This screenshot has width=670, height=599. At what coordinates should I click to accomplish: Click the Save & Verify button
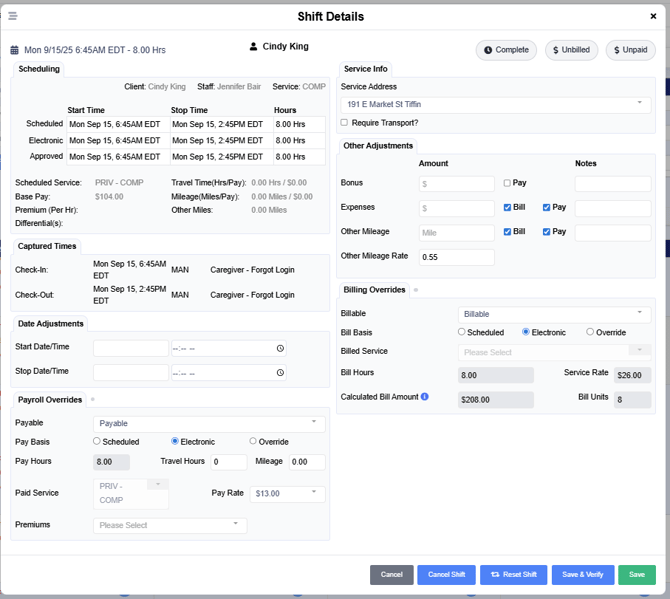click(x=582, y=575)
